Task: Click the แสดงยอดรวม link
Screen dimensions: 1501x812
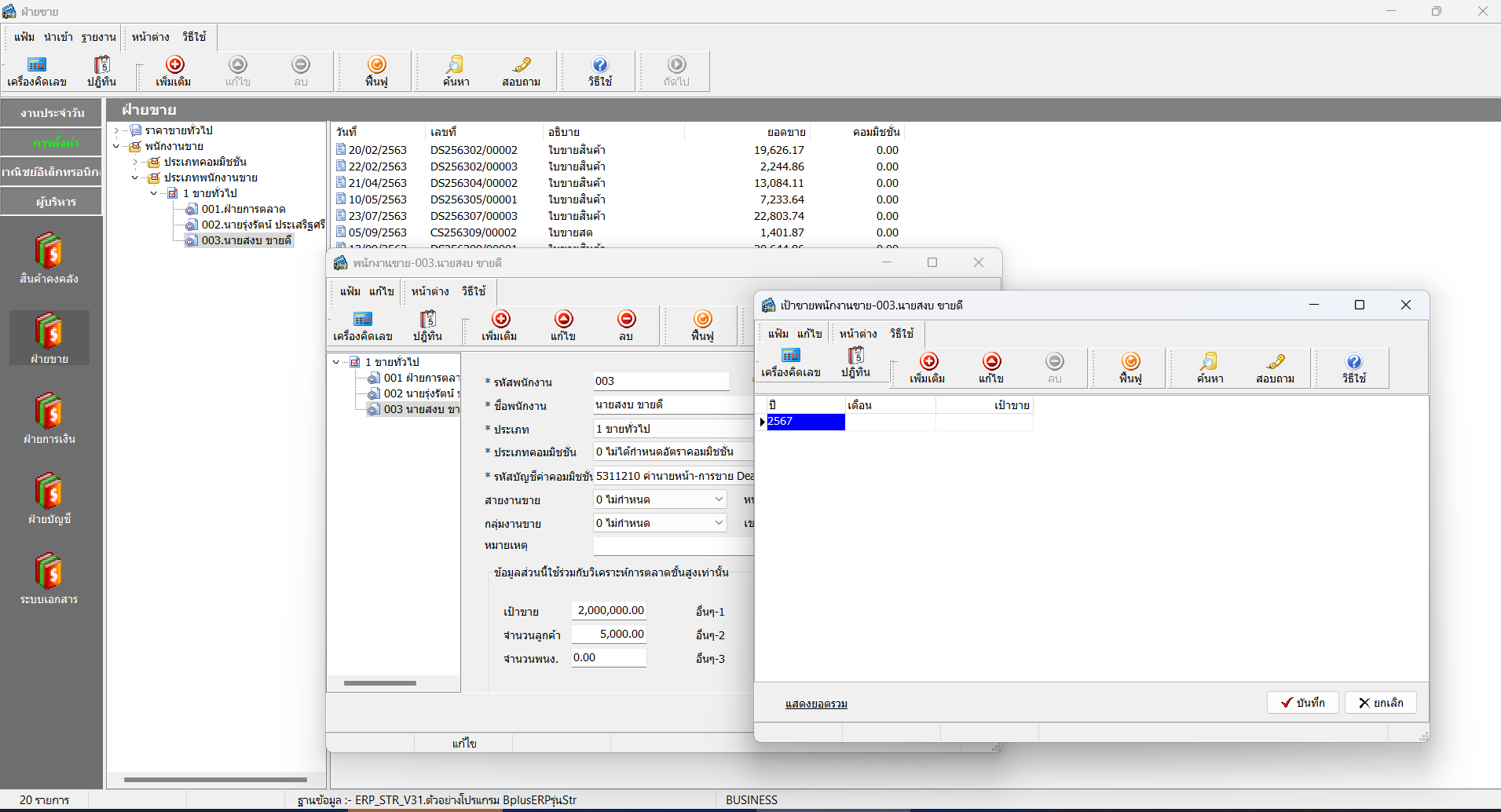Action: click(x=816, y=704)
